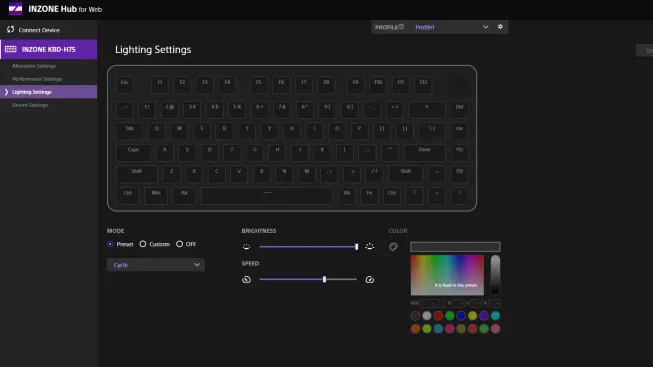Viewport: 653px width, 367px height.
Task: Choose the crossed-out no-color swatch
Action: tap(415, 316)
